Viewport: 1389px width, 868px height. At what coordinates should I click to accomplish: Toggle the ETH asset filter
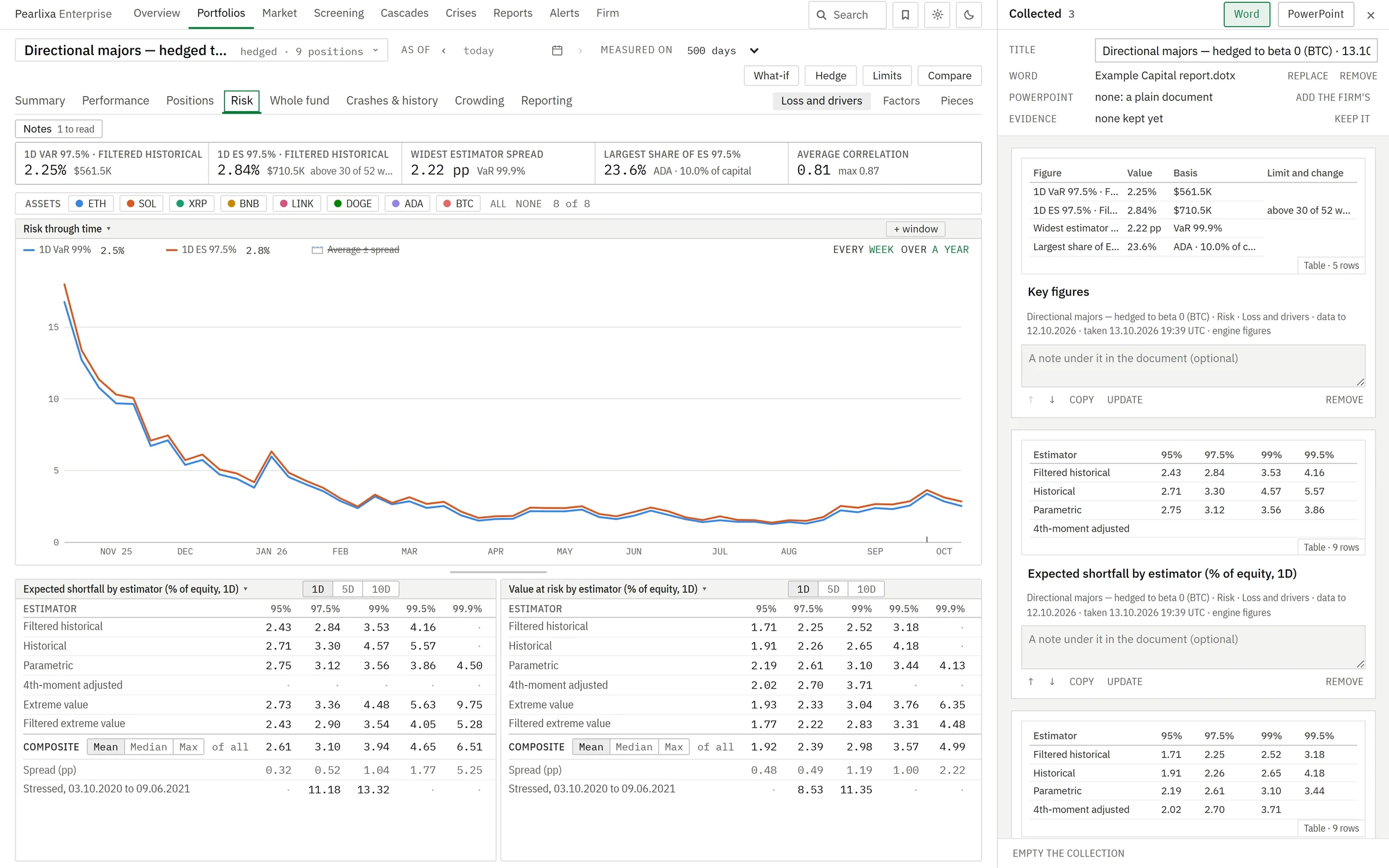[91, 204]
